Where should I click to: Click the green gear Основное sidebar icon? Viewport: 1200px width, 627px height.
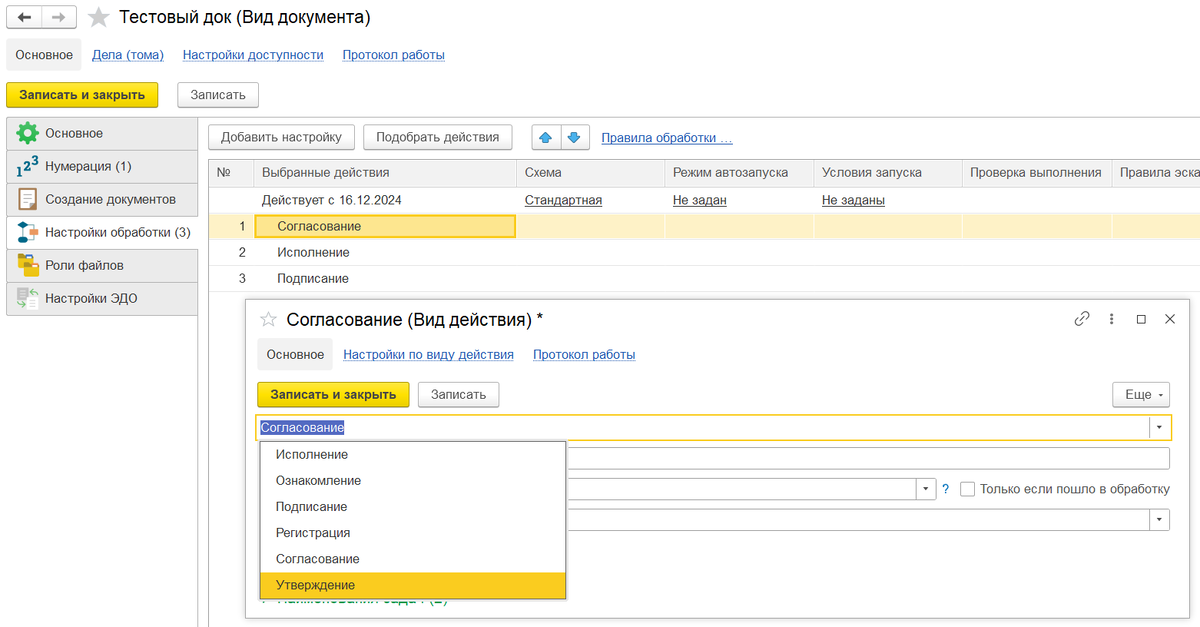(x=27, y=133)
